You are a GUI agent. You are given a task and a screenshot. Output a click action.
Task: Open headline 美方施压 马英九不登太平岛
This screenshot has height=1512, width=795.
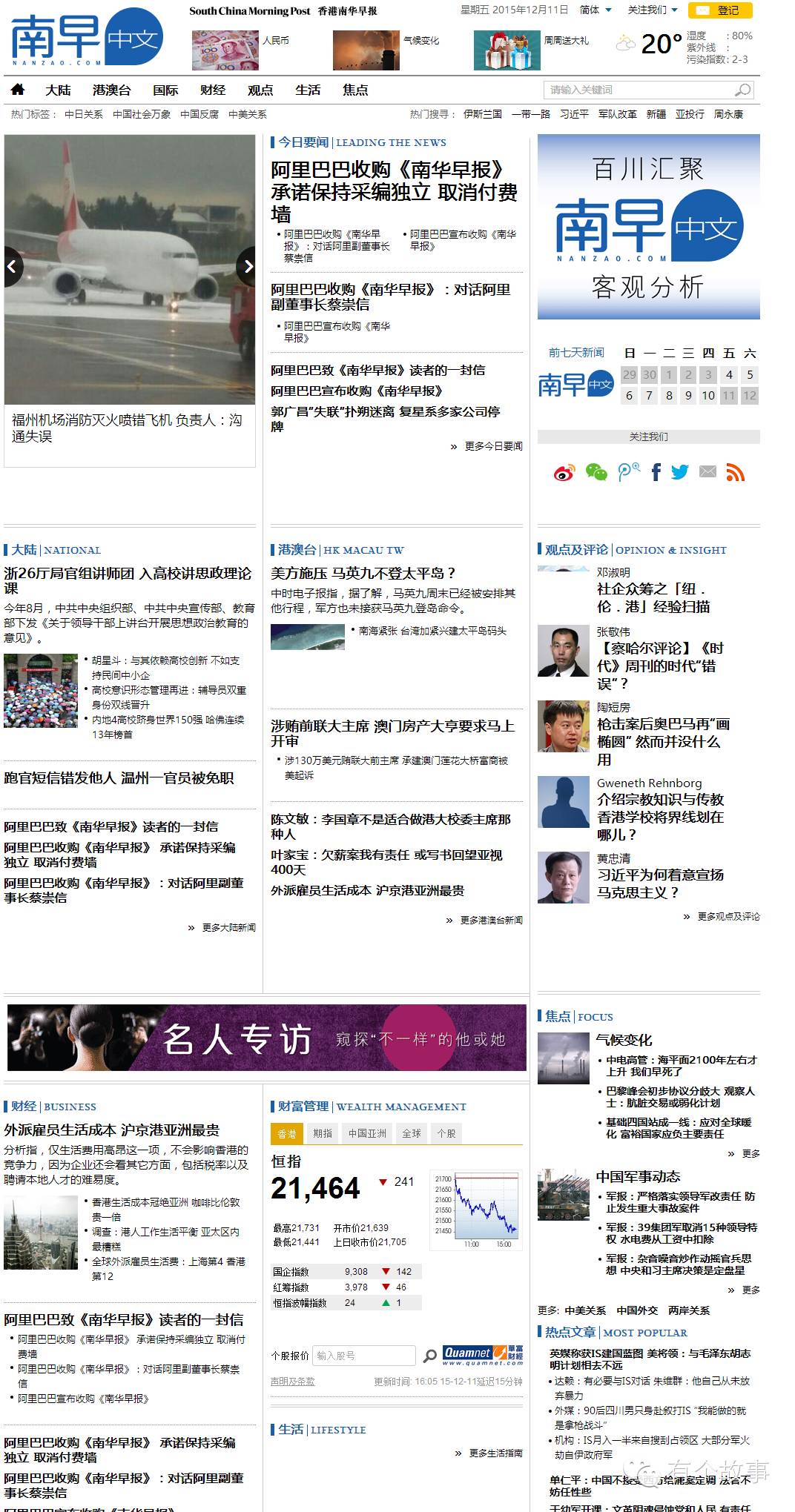click(x=363, y=573)
